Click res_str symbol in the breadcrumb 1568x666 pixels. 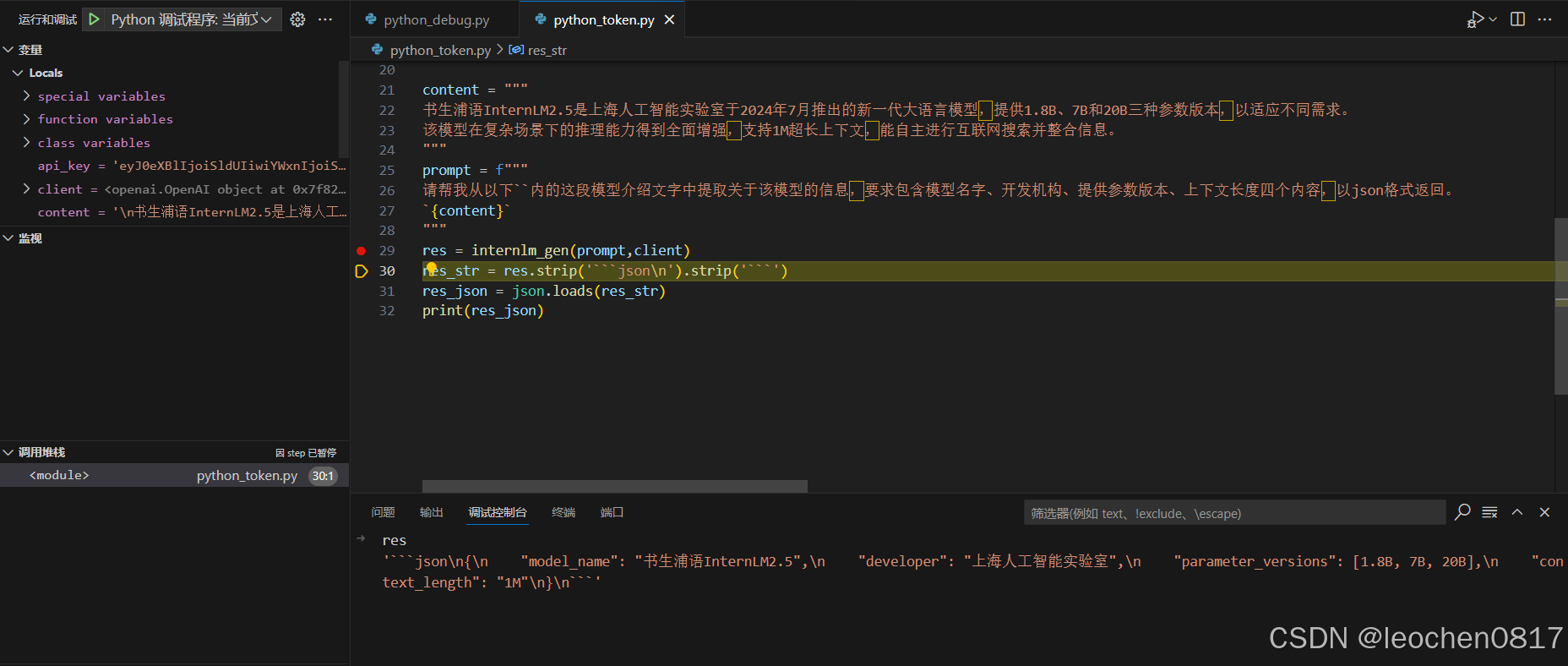click(x=547, y=51)
